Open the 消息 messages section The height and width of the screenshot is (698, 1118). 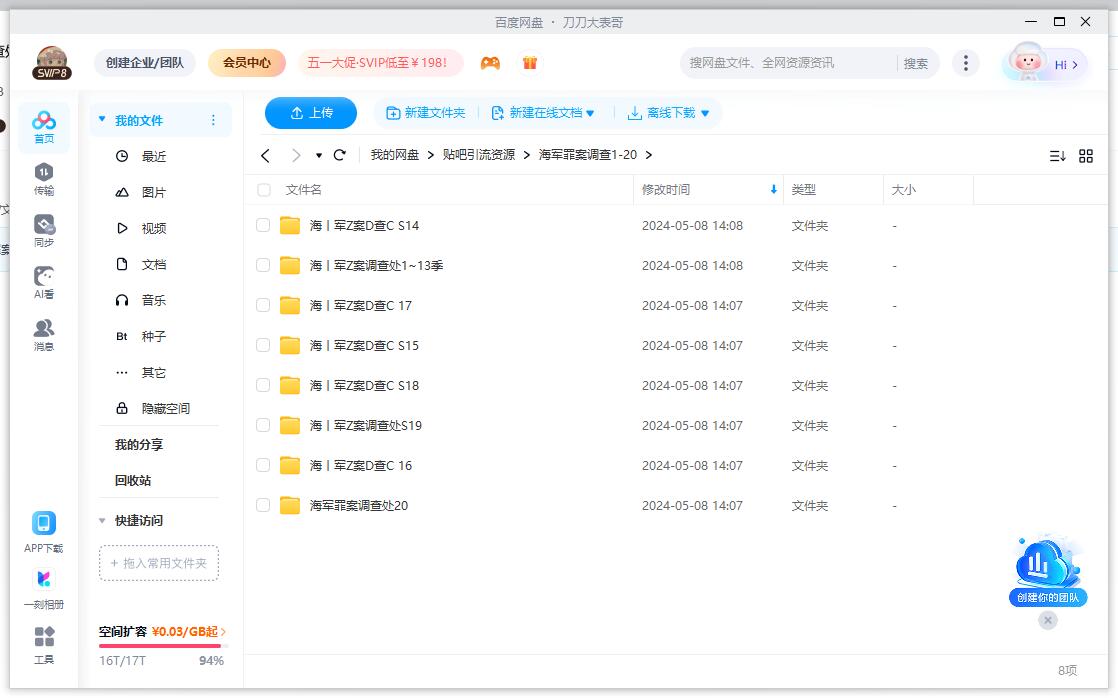click(x=43, y=335)
